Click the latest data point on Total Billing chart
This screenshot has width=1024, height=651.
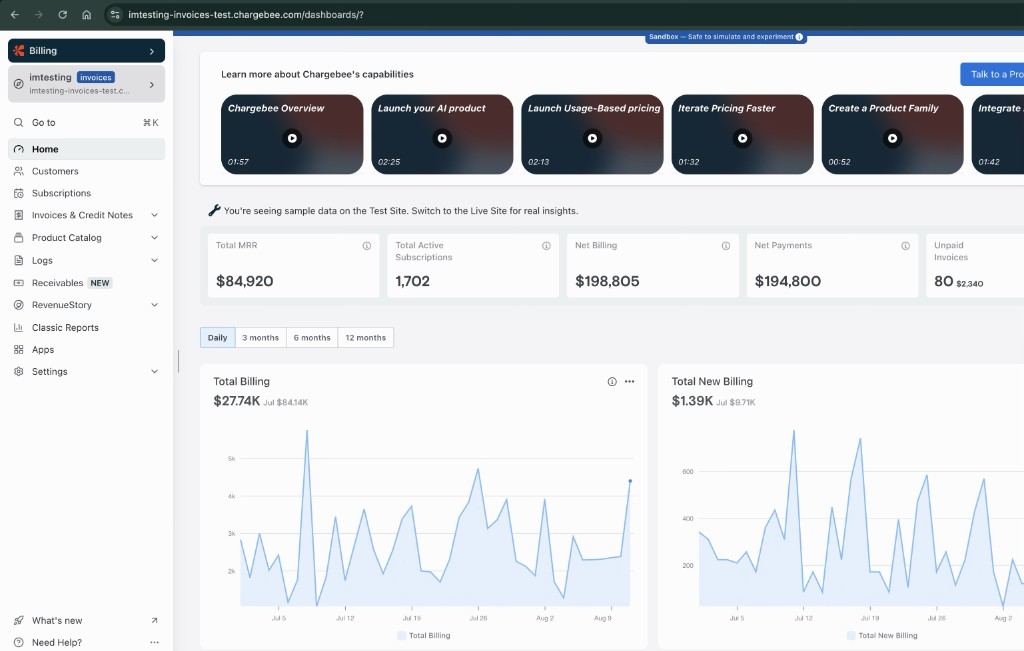pos(630,481)
